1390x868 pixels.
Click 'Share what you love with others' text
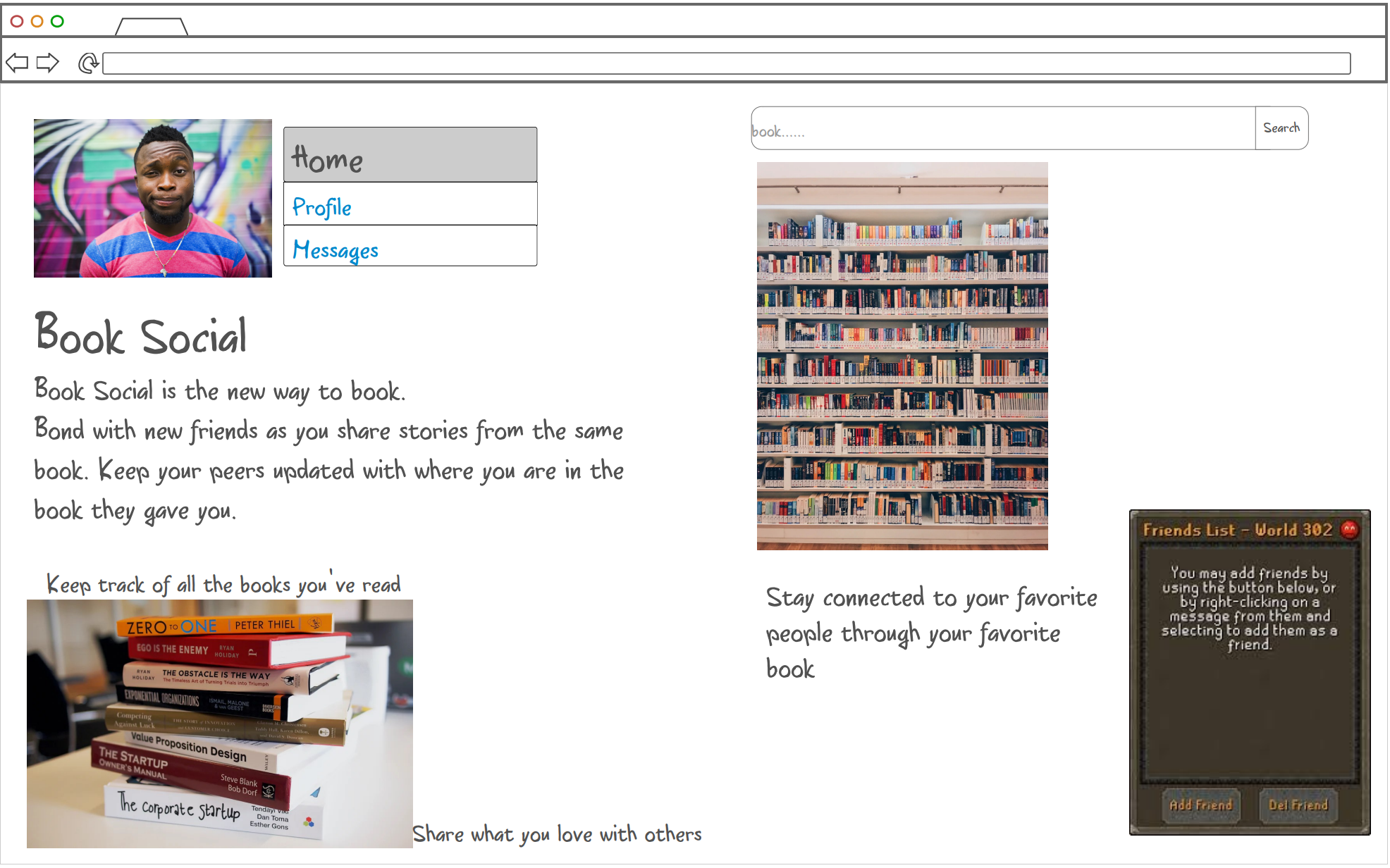tap(557, 834)
